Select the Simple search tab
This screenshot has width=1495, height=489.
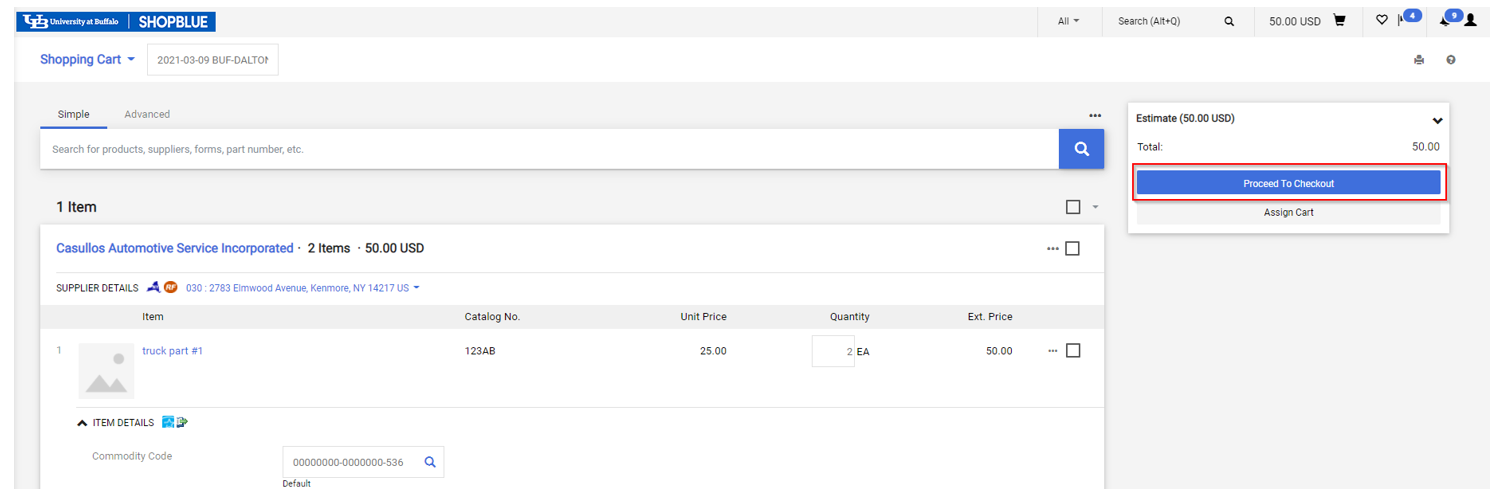click(73, 115)
